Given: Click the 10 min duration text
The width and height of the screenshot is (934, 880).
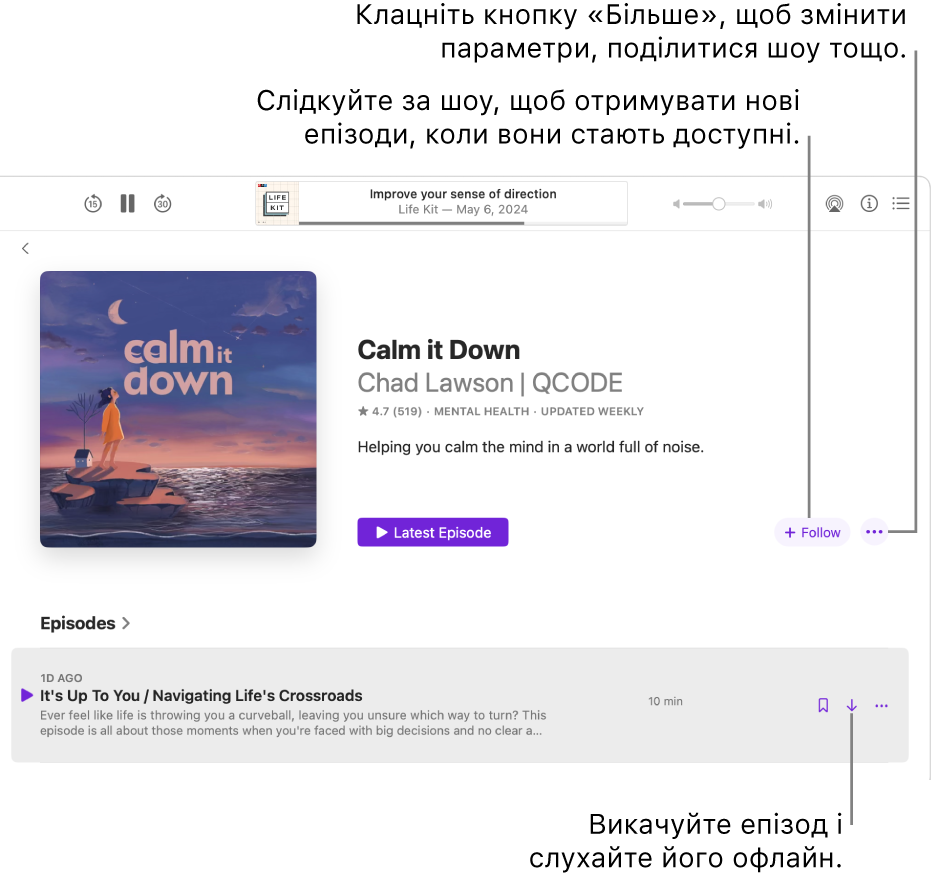Looking at the screenshot, I should (x=665, y=701).
